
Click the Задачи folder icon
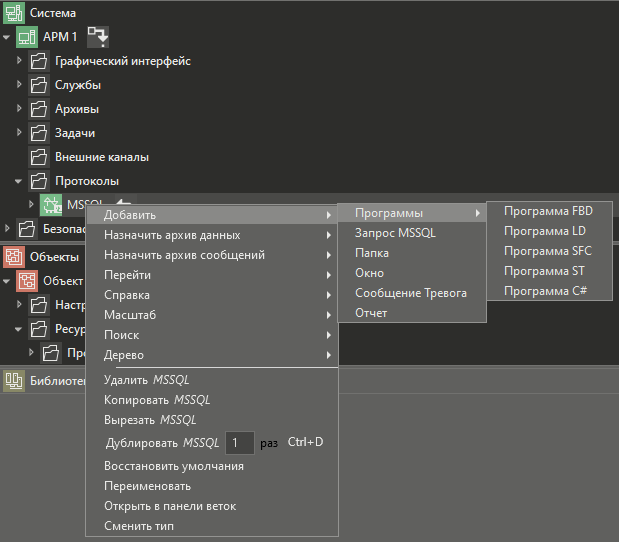(39, 133)
